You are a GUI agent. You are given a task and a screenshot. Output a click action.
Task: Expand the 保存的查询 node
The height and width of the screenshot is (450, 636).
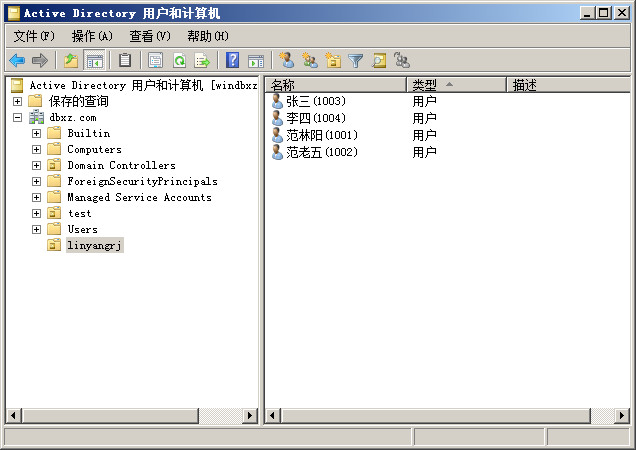pyautogui.click(x=17, y=101)
